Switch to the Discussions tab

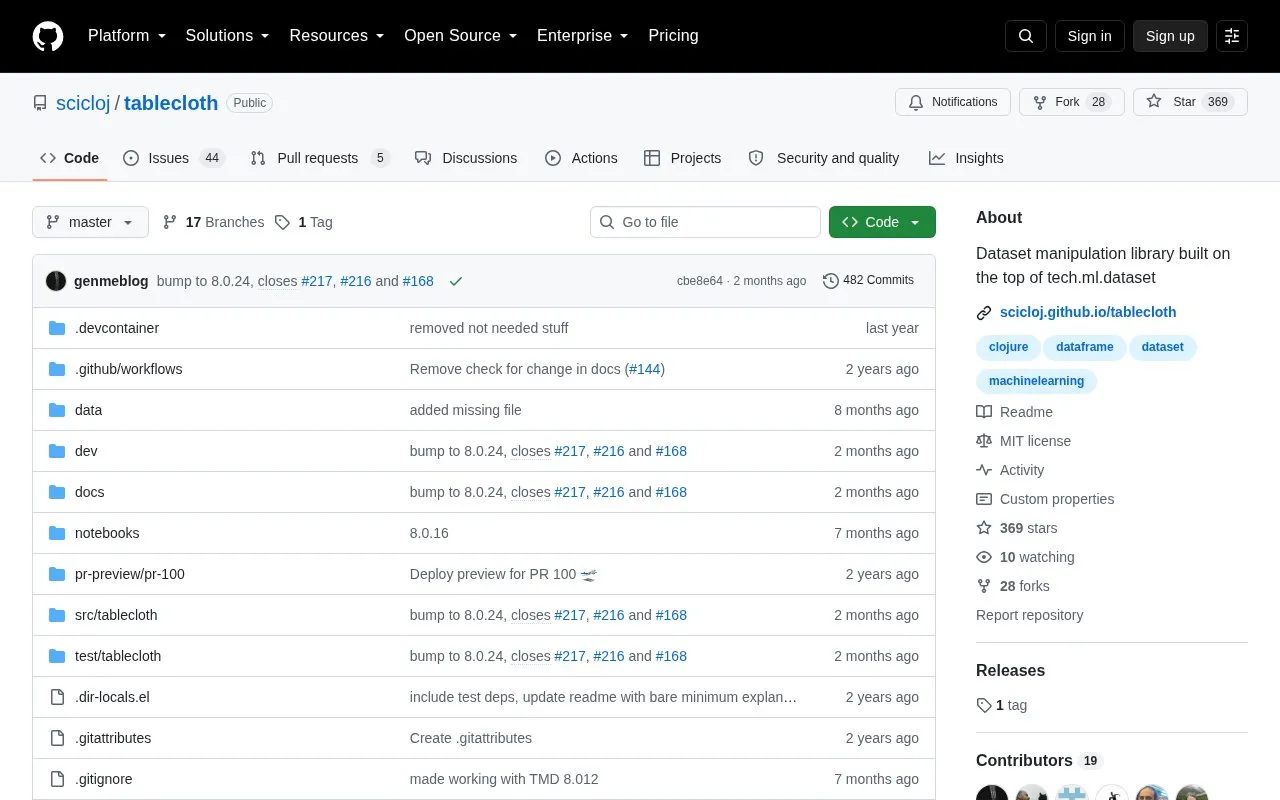pyautogui.click(x=466, y=158)
